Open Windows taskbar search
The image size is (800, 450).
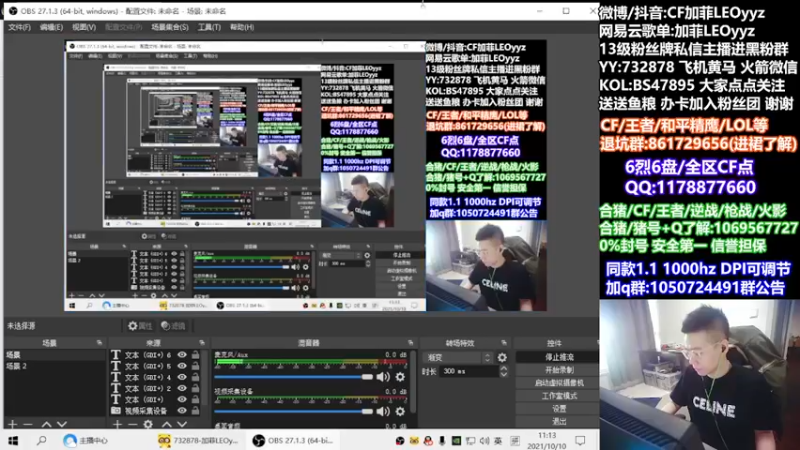pyautogui.click(x=42, y=440)
